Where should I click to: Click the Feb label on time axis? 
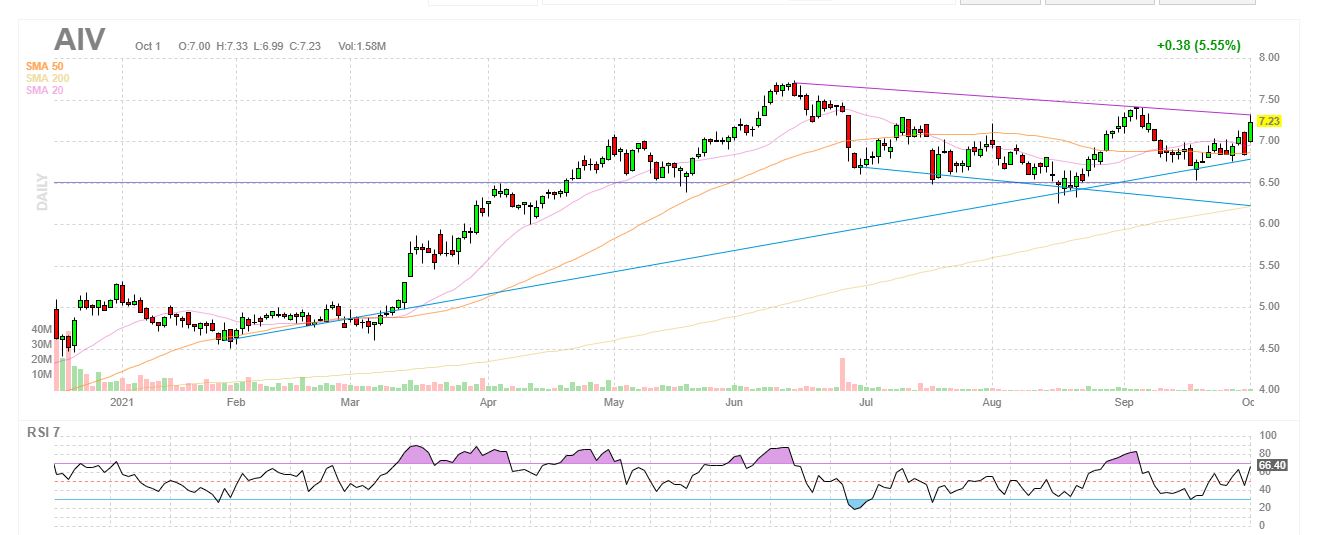(x=236, y=403)
